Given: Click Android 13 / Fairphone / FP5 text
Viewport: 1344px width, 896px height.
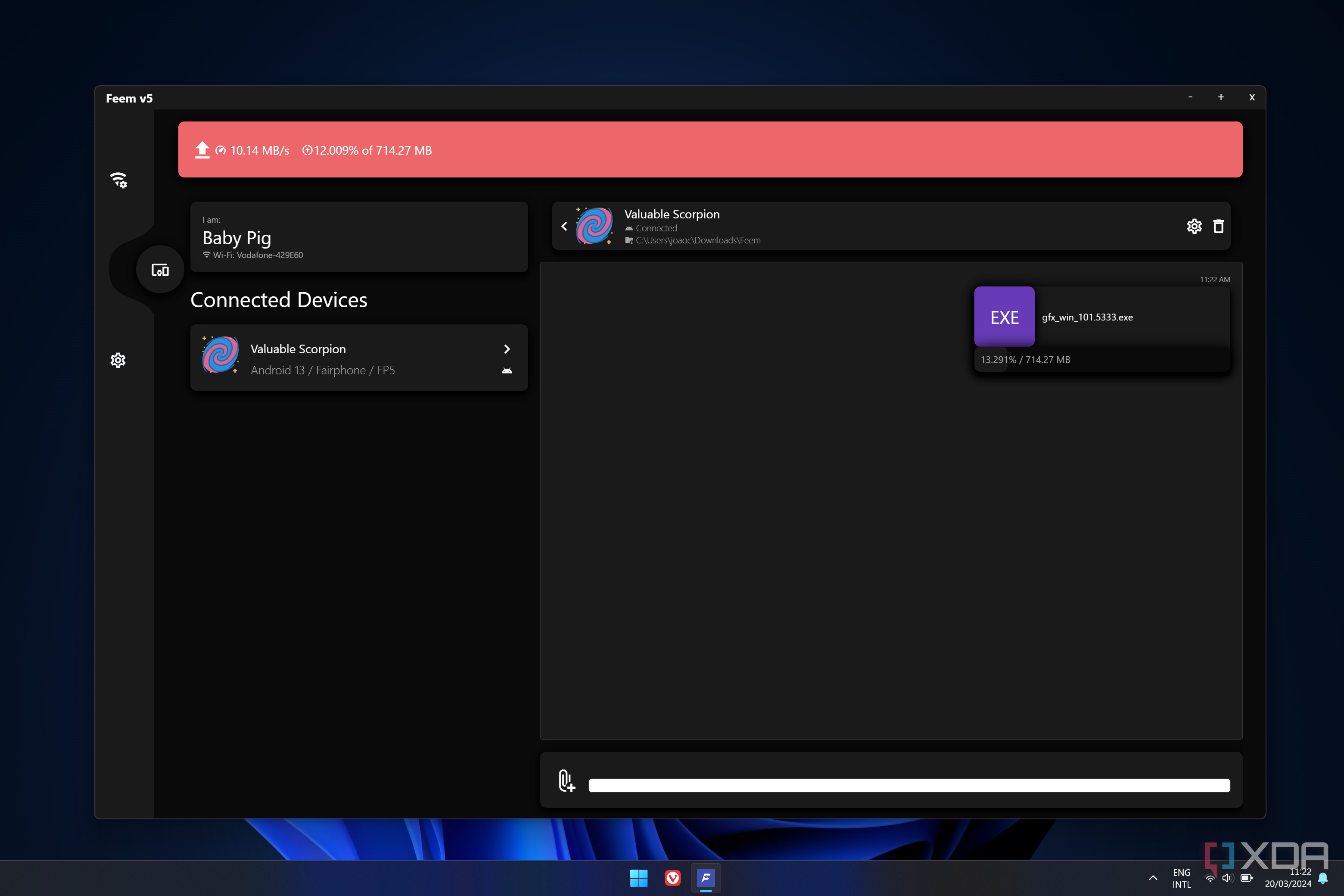Looking at the screenshot, I should pos(322,370).
